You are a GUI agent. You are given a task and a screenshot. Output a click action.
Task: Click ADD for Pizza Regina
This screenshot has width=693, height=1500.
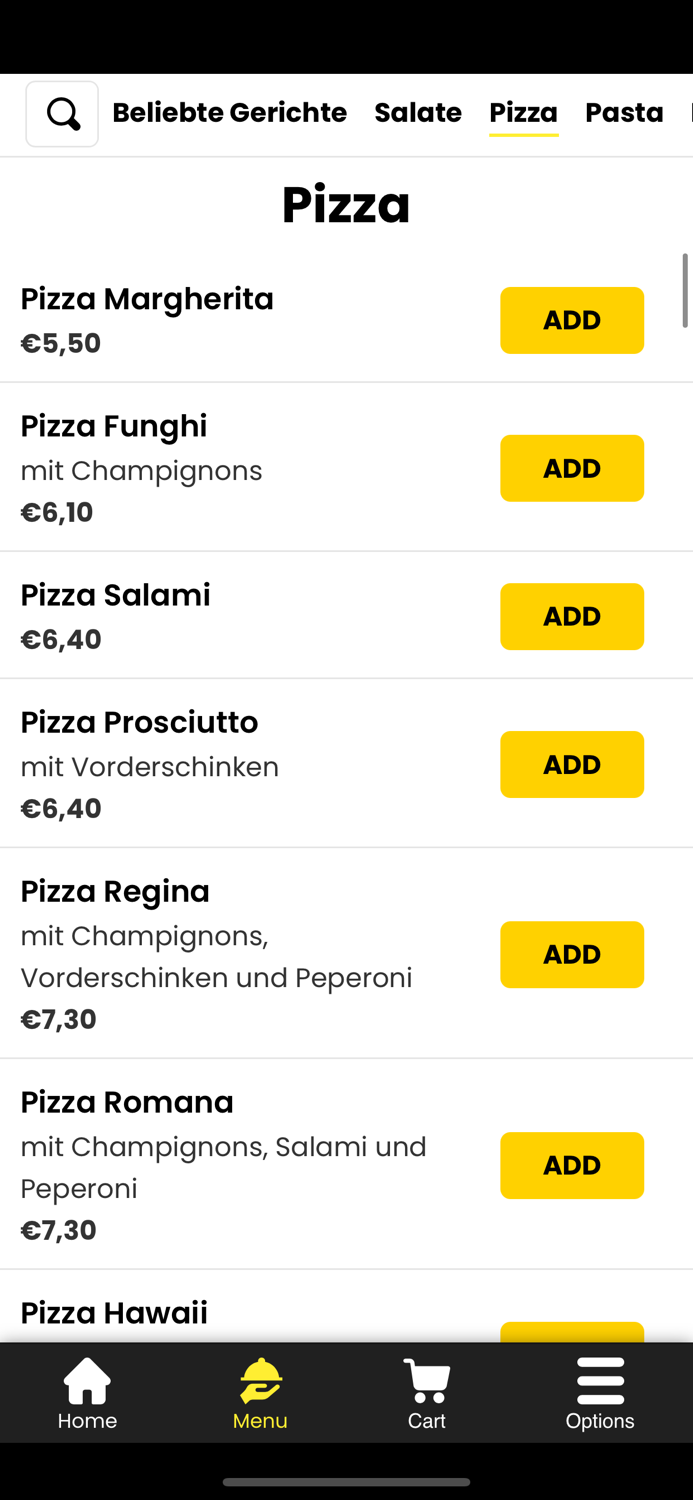(x=572, y=954)
